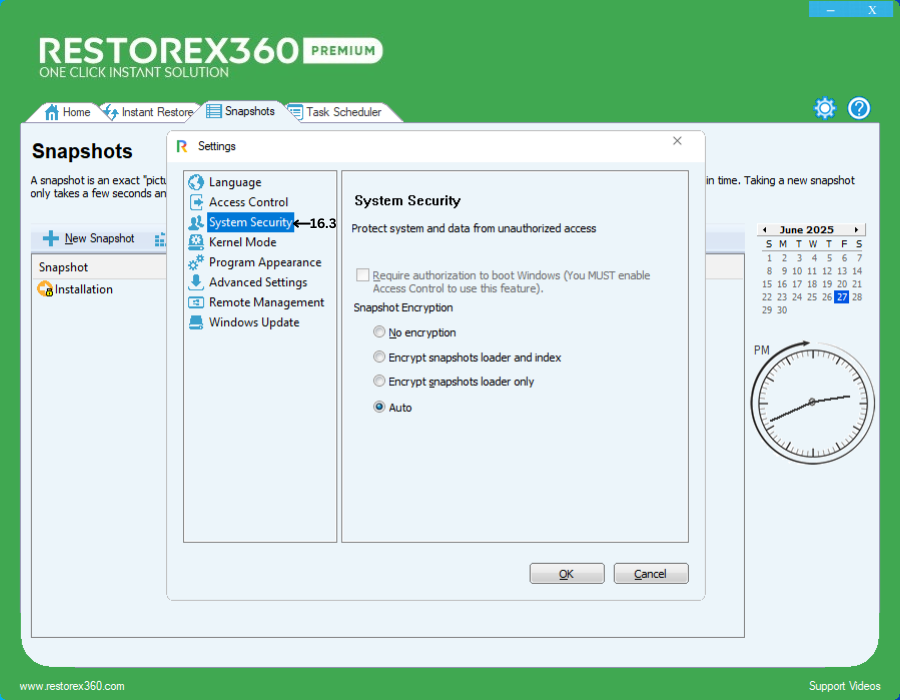The width and height of the screenshot is (900, 700).
Task: Open help with the question mark icon
Action: point(859,109)
